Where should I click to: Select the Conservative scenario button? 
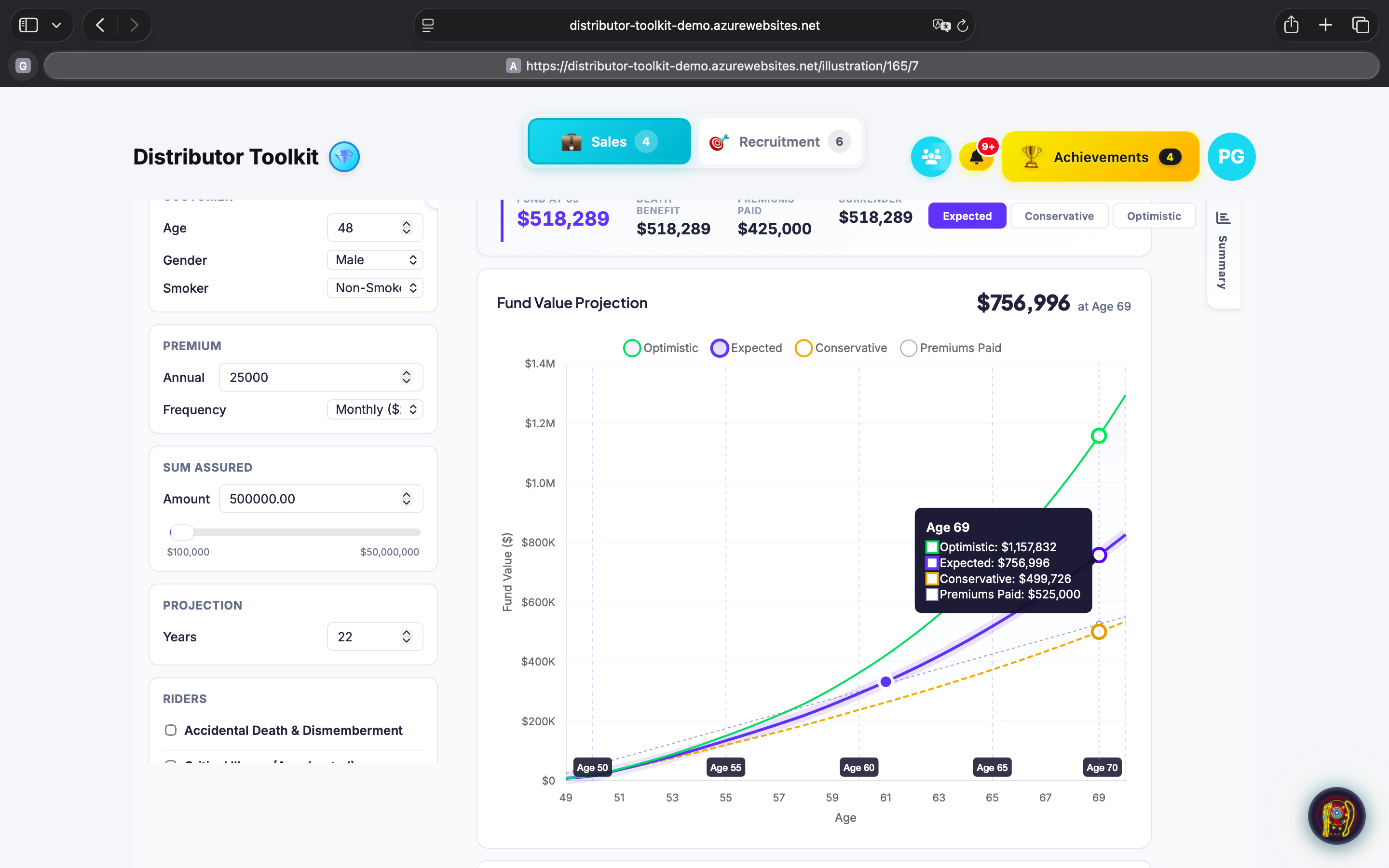pyautogui.click(x=1059, y=215)
